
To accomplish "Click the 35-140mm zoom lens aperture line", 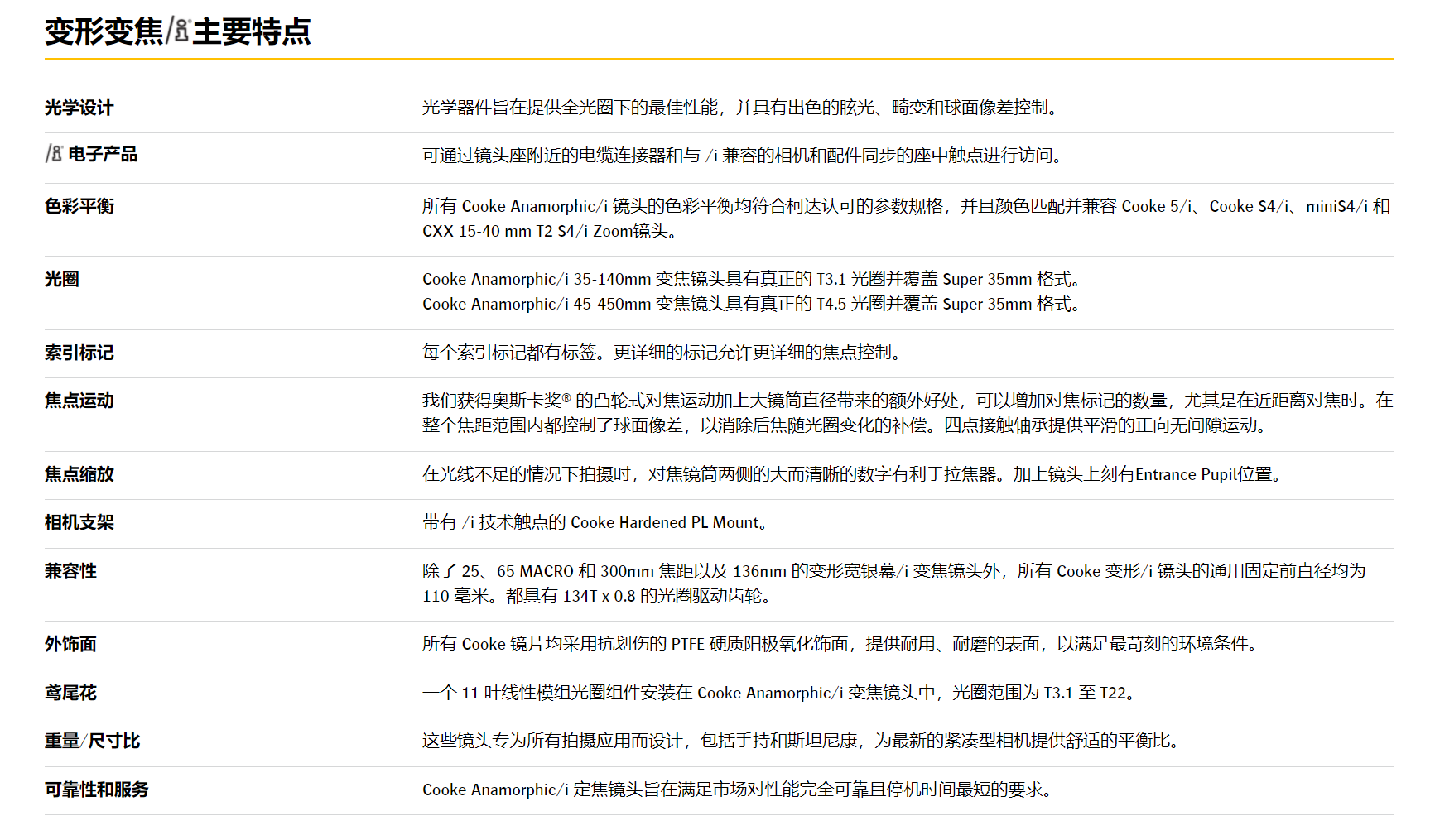I will coord(751,279).
